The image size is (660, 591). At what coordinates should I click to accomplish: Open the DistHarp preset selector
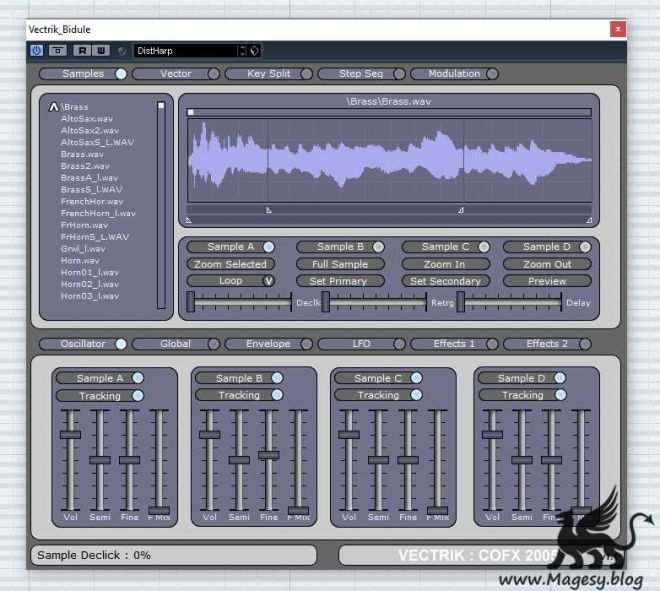pos(185,50)
